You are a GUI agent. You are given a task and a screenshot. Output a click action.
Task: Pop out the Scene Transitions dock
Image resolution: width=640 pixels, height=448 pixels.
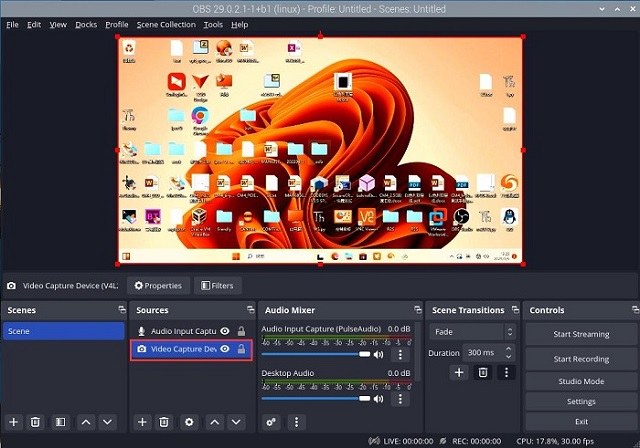coord(515,309)
